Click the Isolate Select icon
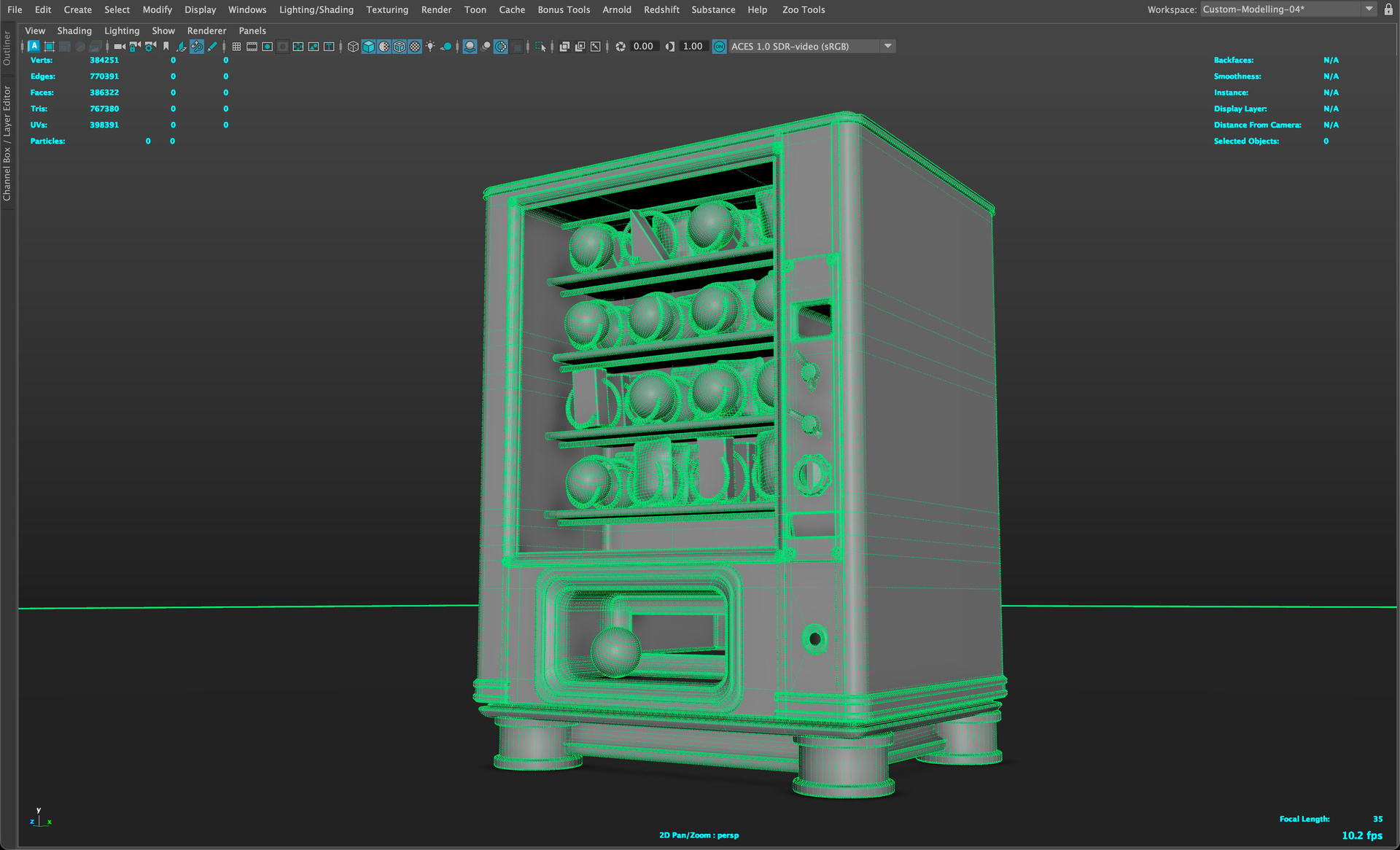 540,46
